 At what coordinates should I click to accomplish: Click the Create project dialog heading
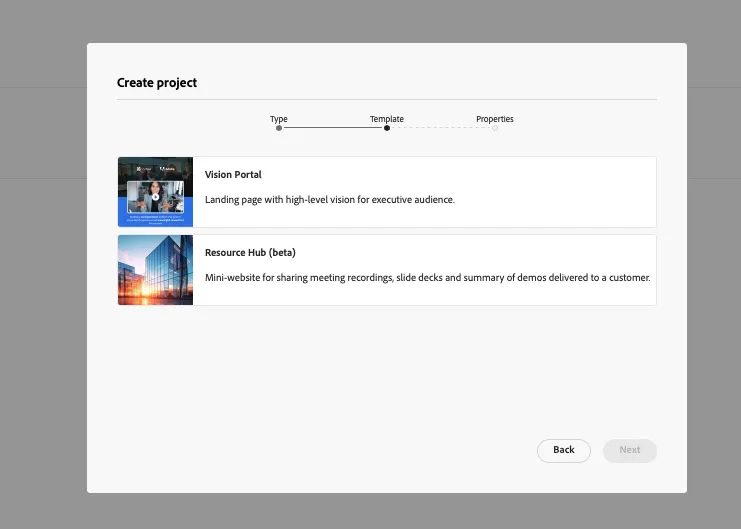157,83
